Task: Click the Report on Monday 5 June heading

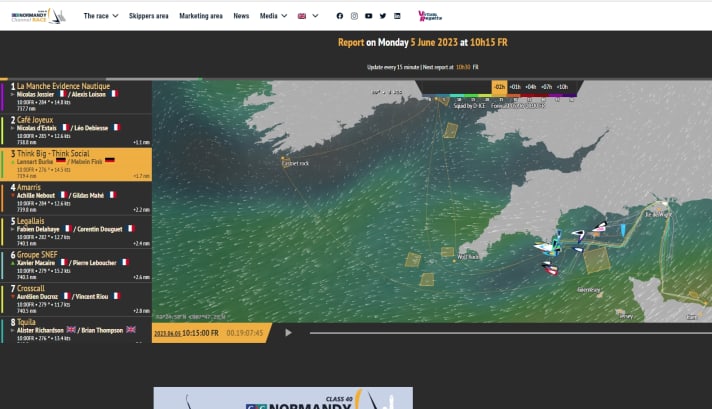Action: 423,42
